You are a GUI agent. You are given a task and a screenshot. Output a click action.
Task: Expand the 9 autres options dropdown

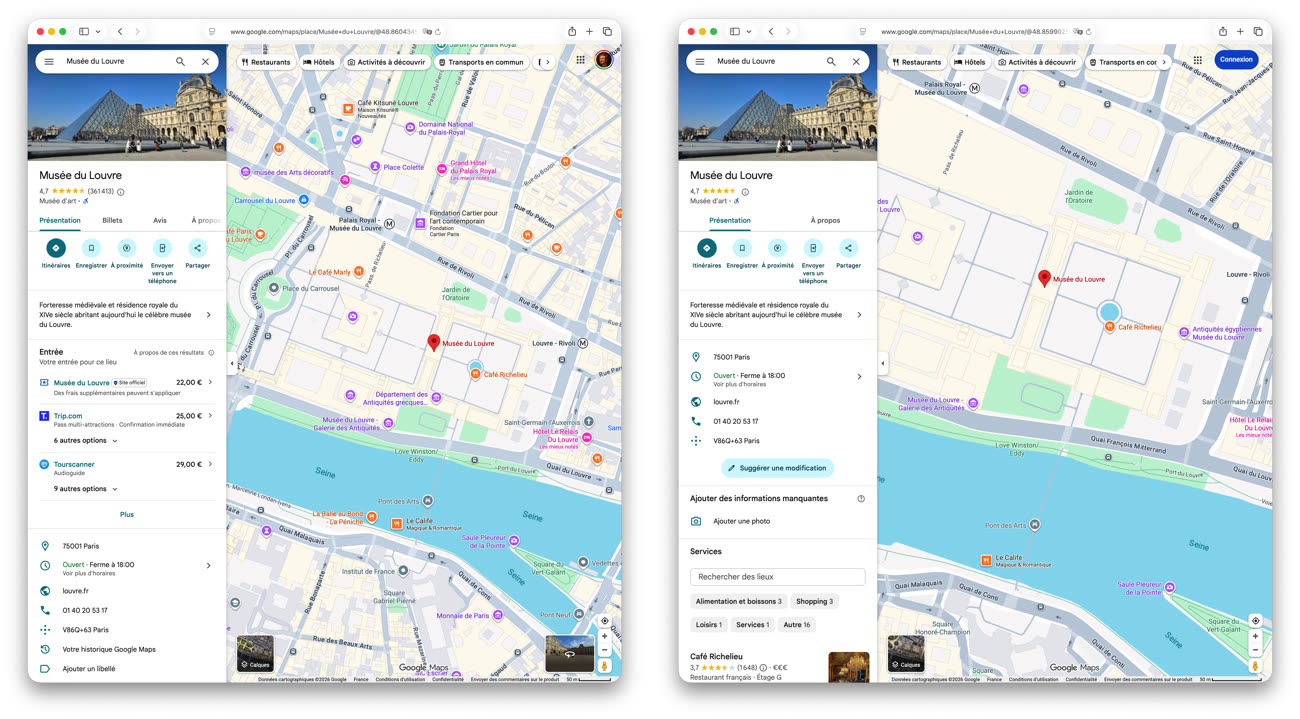point(86,489)
